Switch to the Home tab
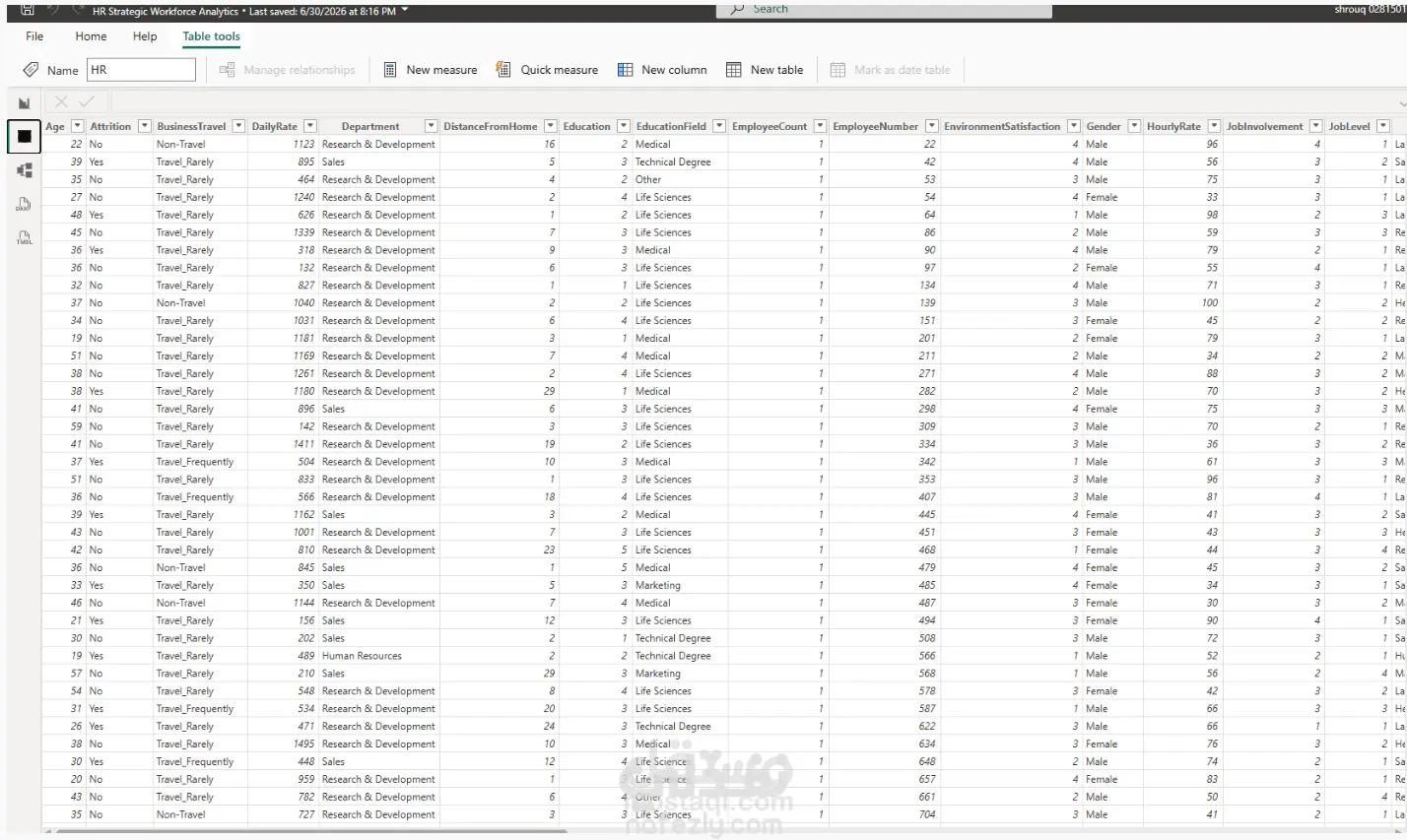Image resolution: width=1407 pixels, height=840 pixels. click(91, 36)
